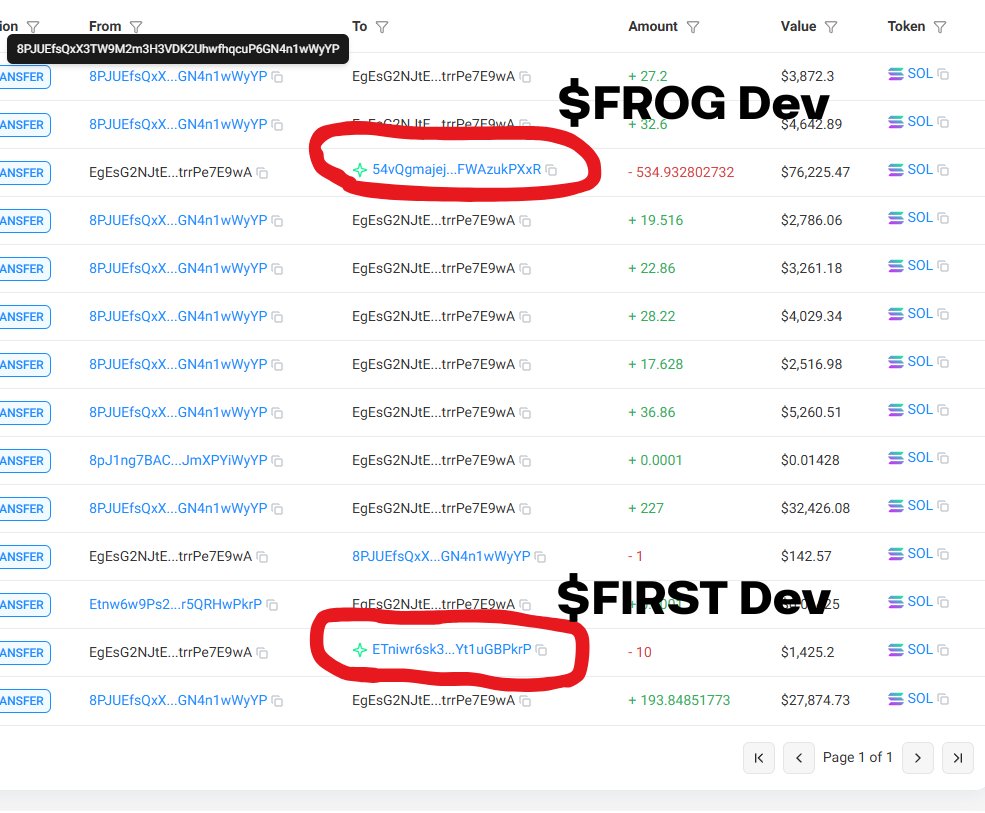Open 54vQgmajej...FWAzukPXxR address link

(456, 170)
